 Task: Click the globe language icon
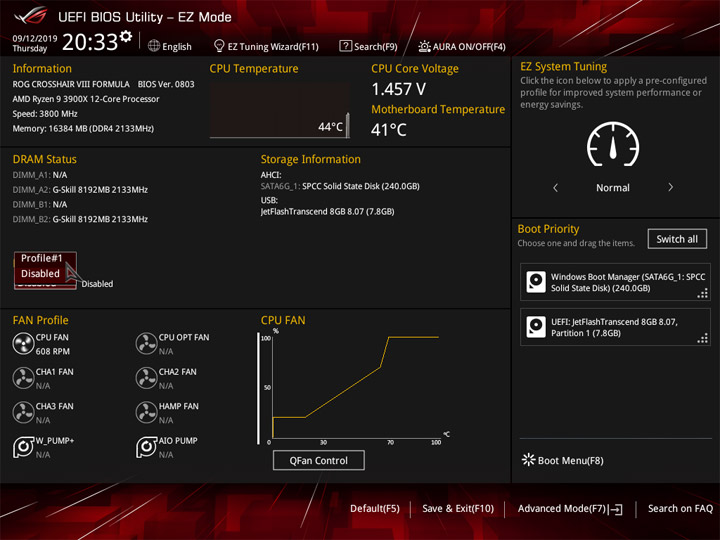pyautogui.click(x=154, y=46)
